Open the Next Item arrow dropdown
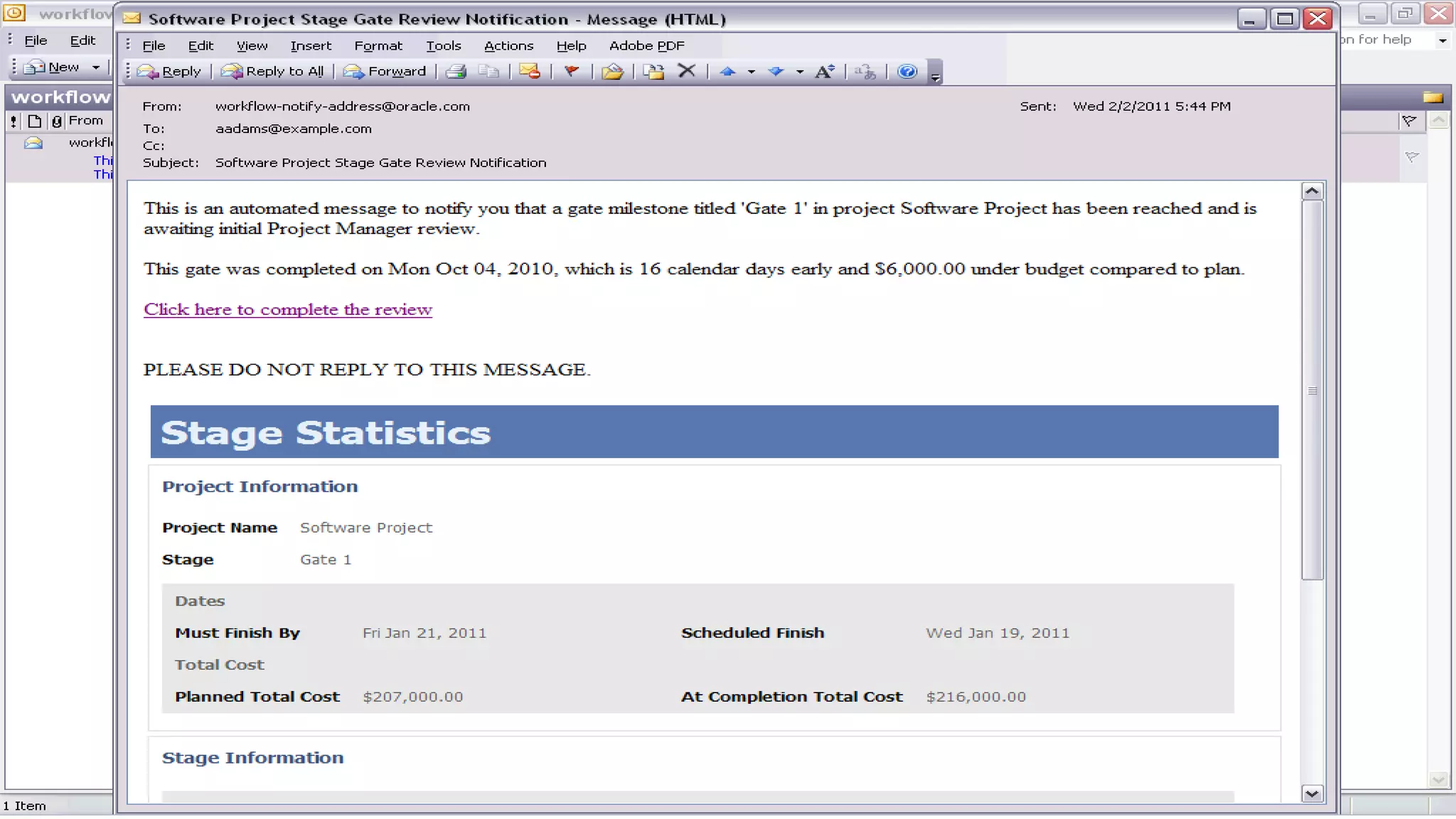The height and width of the screenshot is (819, 1456). (800, 71)
